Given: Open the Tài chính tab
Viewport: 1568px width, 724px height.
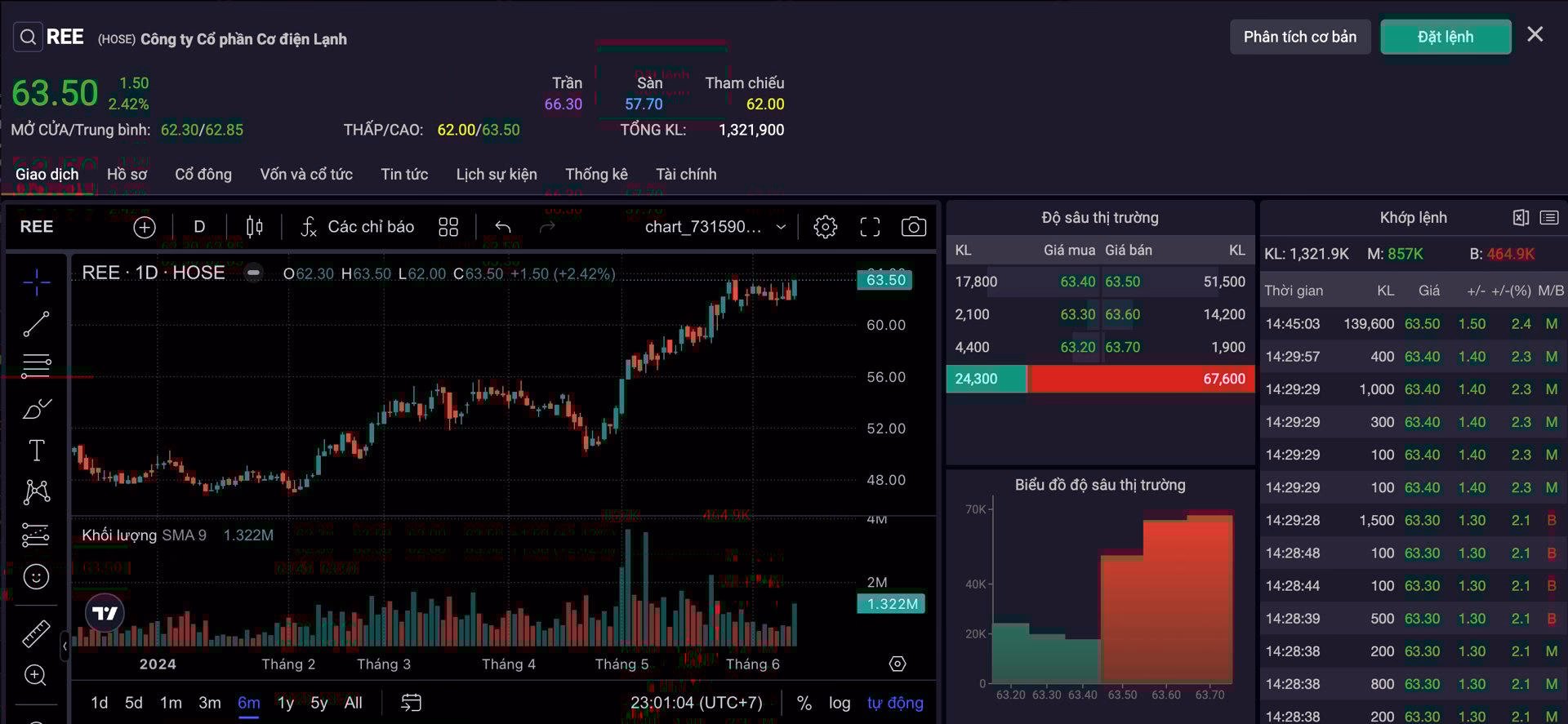Looking at the screenshot, I should point(686,174).
